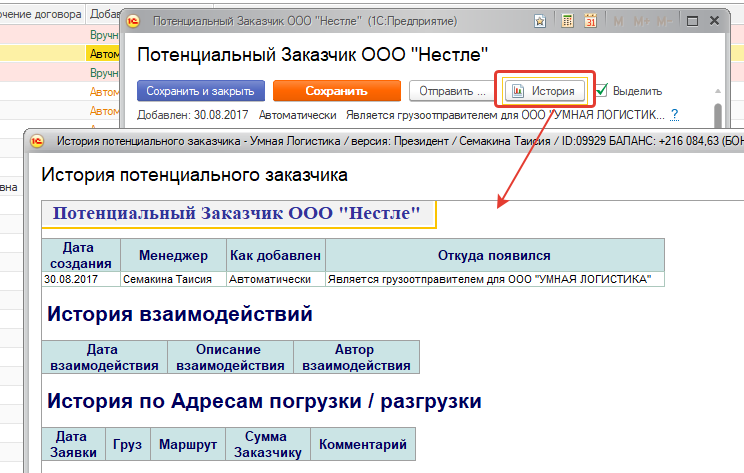
Task: Click the M+ memory add button
Action: tap(642, 21)
